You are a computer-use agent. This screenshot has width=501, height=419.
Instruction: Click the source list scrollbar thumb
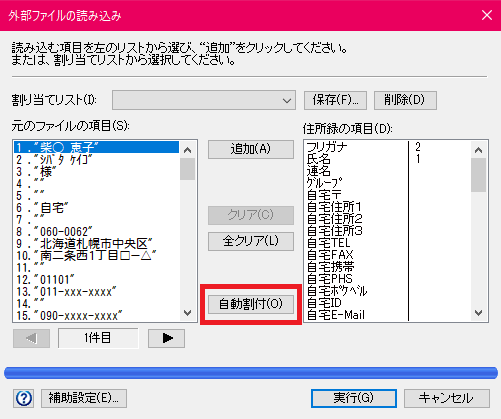187,169
